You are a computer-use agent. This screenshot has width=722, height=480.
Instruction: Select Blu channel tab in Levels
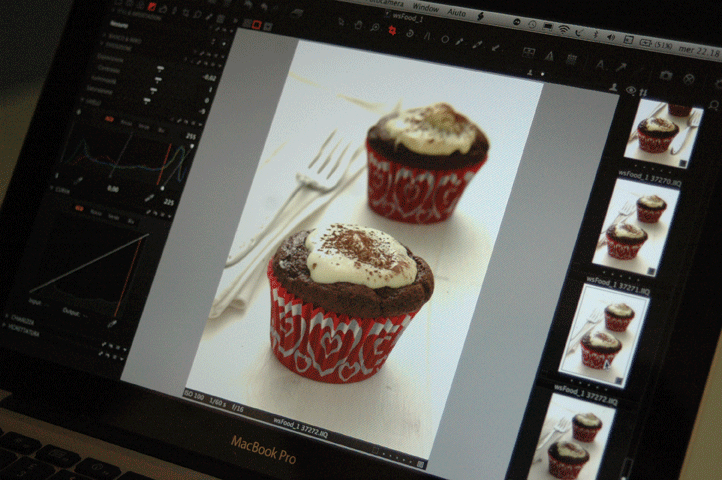pyautogui.click(x=161, y=130)
